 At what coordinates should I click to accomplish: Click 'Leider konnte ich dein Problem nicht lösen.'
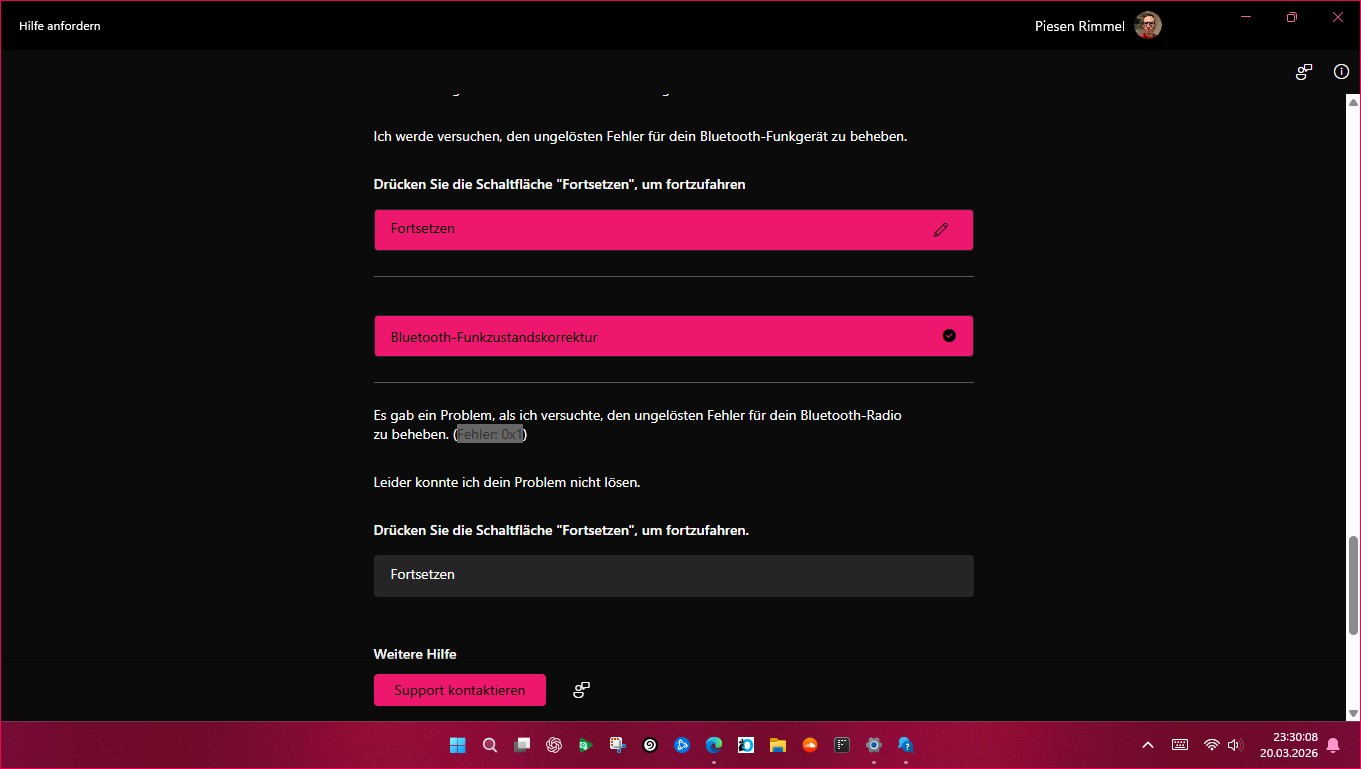tap(507, 482)
